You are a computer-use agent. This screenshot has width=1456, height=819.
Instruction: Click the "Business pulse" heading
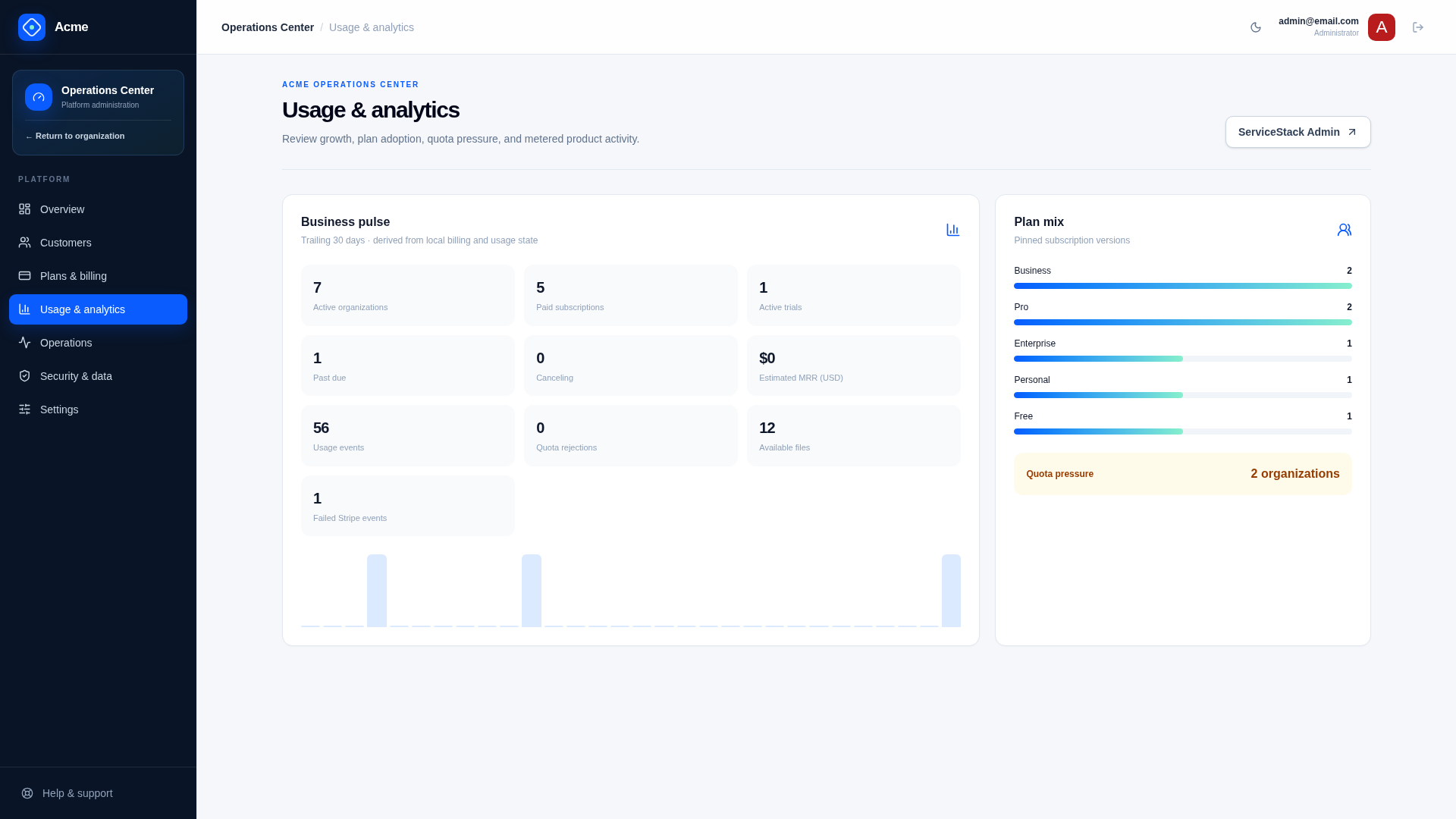345,222
